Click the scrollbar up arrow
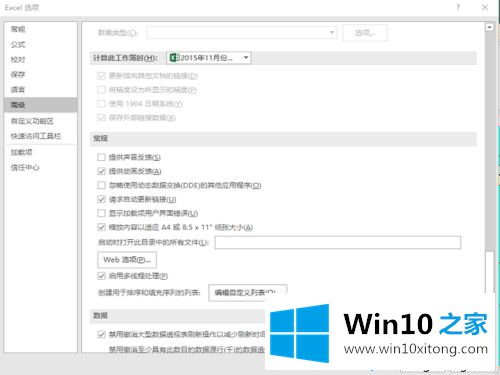The image size is (500, 375). click(x=489, y=27)
